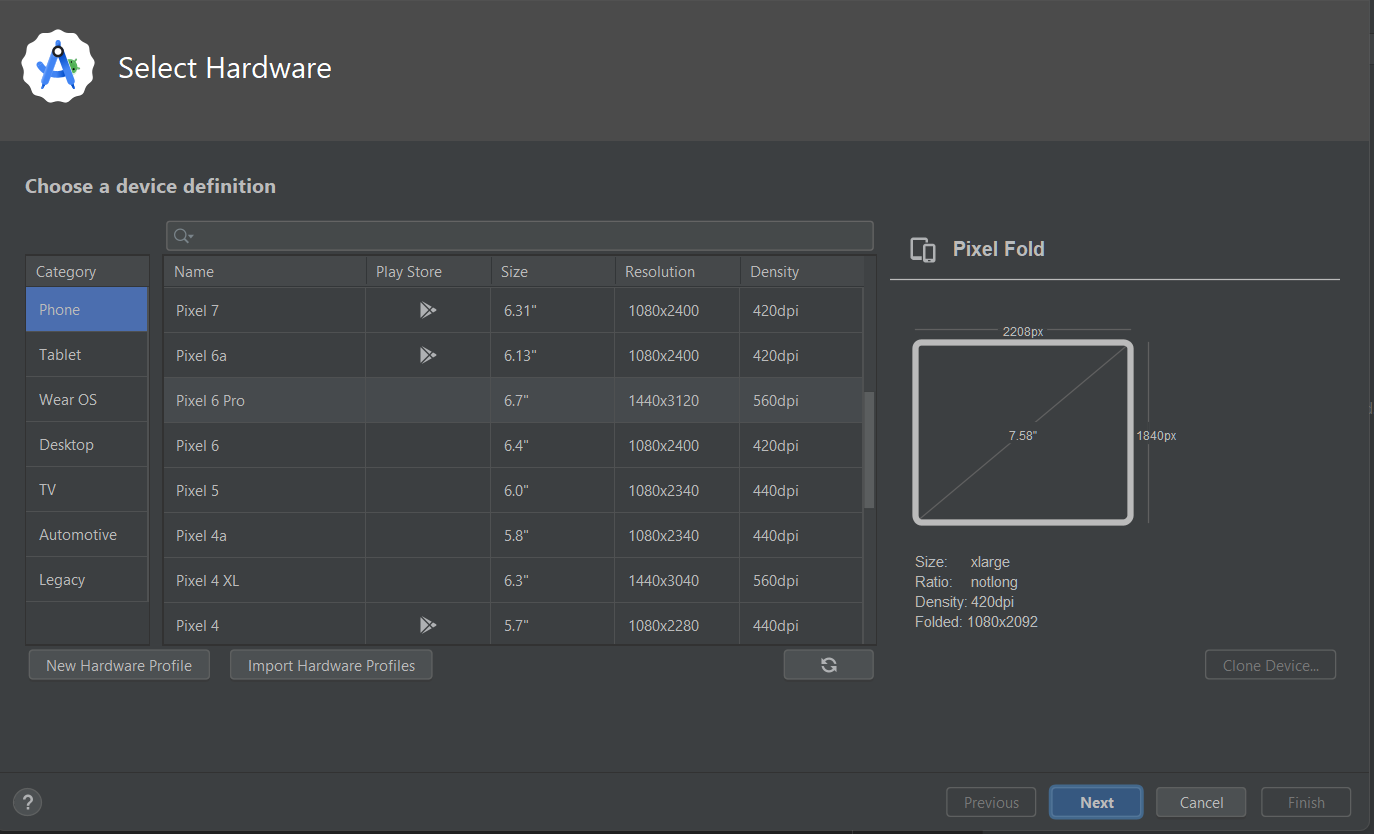This screenshot has width=1374, height=834.
Task: Sort devices by Name column header
Action: (x=194, y=272)
